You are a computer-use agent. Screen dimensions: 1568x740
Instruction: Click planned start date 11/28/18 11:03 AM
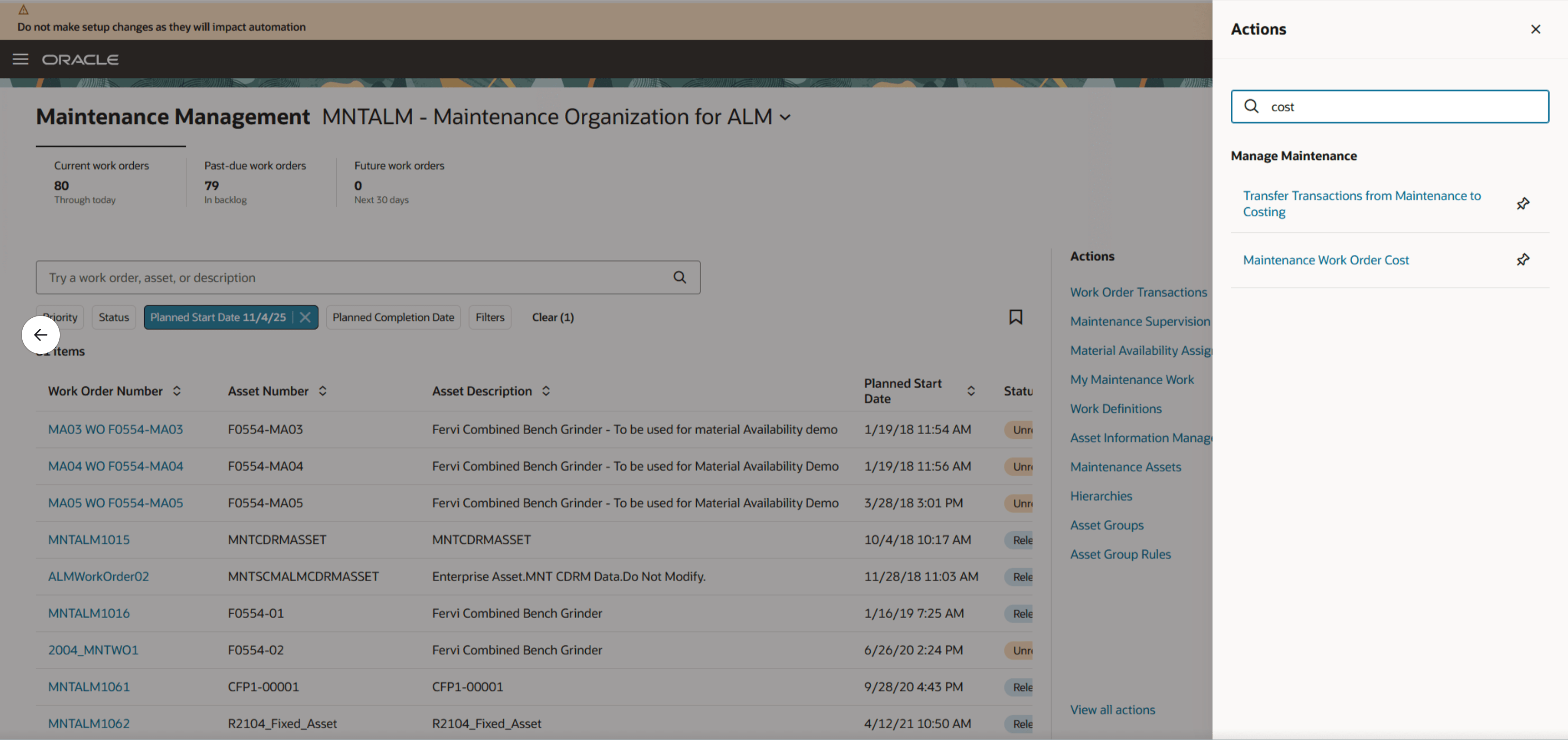pos(921,576)
